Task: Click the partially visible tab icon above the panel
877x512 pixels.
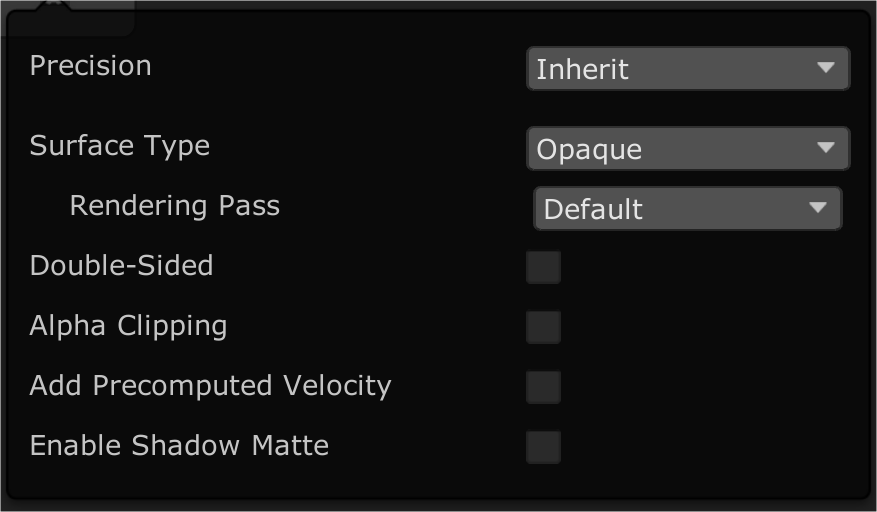Action: (x=56, y=5)
